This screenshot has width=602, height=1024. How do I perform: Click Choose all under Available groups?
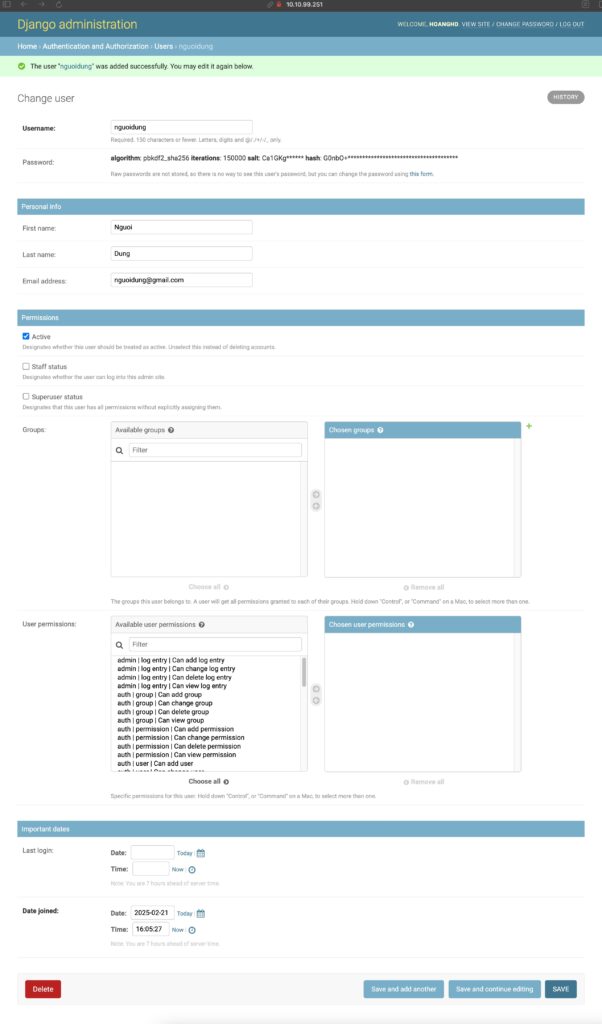pyautogui.click(x=208, y=587)
